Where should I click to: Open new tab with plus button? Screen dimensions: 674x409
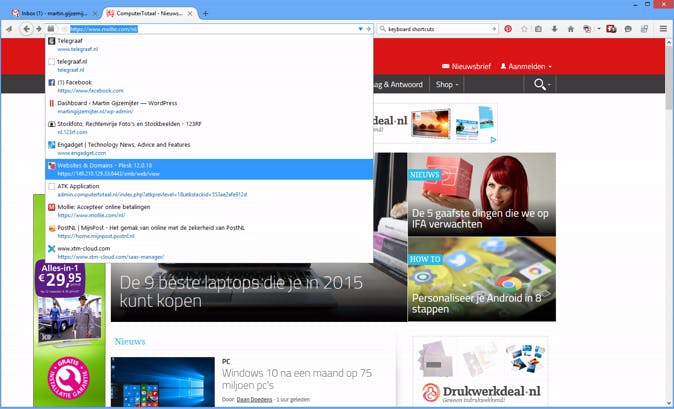(205, 13)
